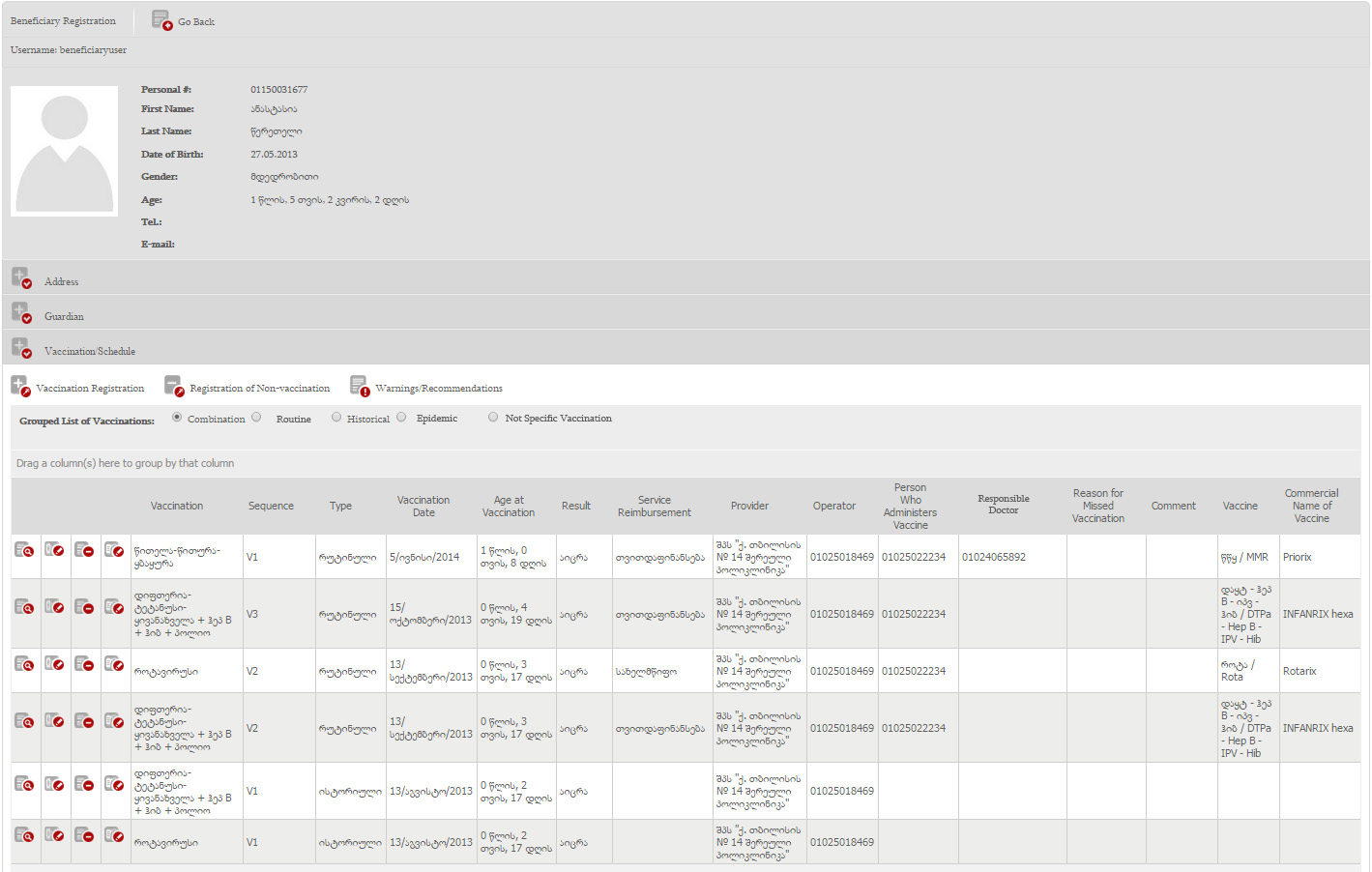1372x872 pixels.
Task: Click the Beneficiary Registration title link
Action: 63,20
